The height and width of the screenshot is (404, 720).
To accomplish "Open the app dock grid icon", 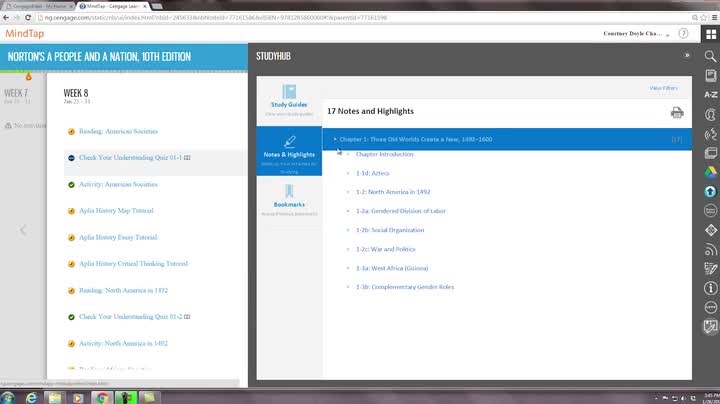I will pos(710,34).
